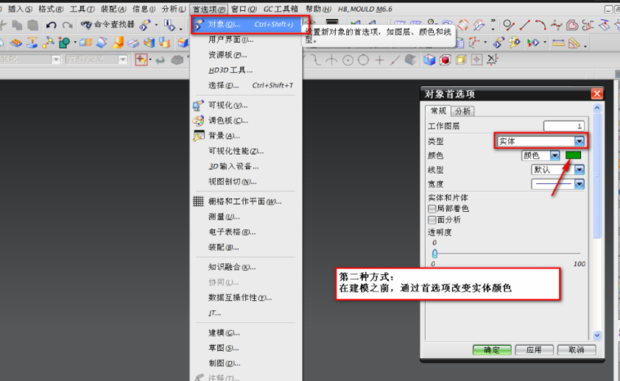Click the Copy icon in toolbar

pyautogui.click(x=17, y=25)
